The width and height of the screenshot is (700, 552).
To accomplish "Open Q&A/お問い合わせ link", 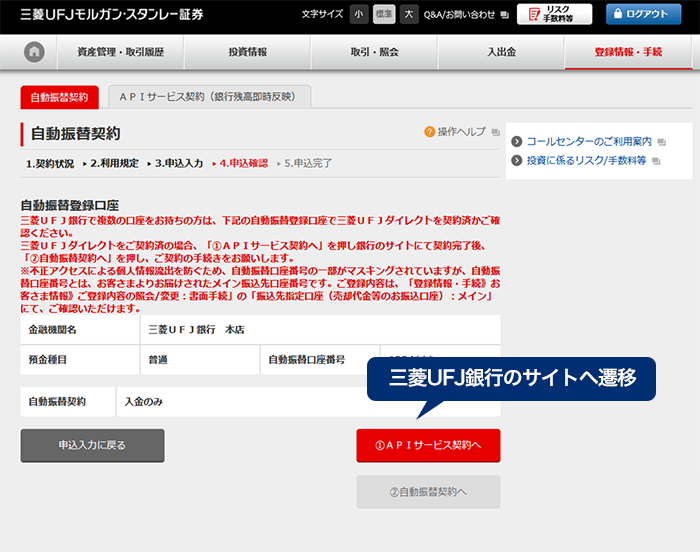I will [459, 15].
